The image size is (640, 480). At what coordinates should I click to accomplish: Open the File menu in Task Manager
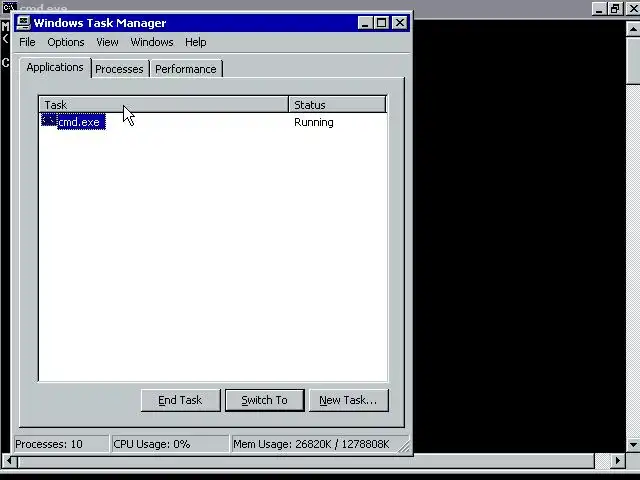coord(27,42)
